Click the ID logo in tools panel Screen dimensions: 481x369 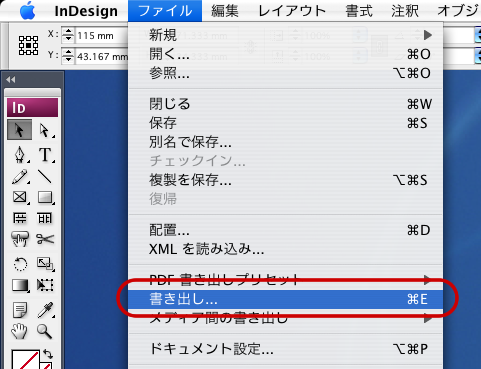coord(32,107)
